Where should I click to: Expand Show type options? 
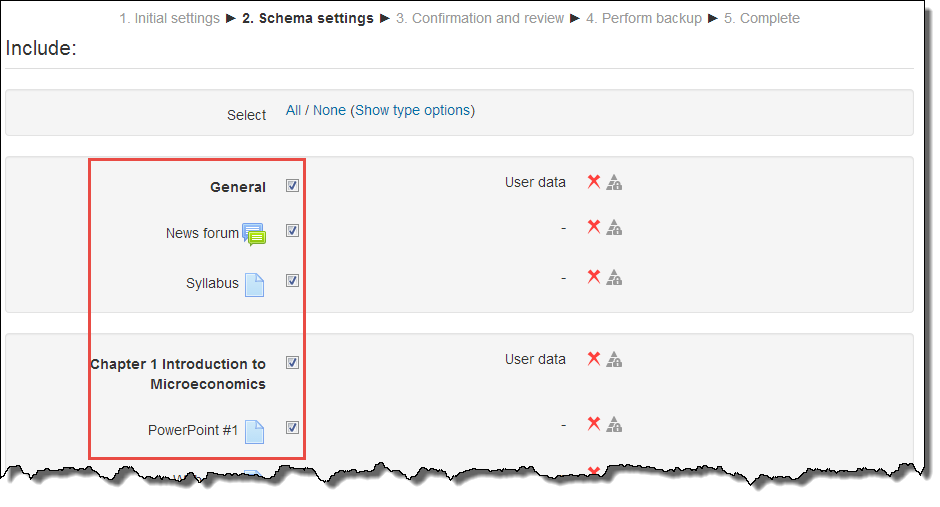pos(412,111)
